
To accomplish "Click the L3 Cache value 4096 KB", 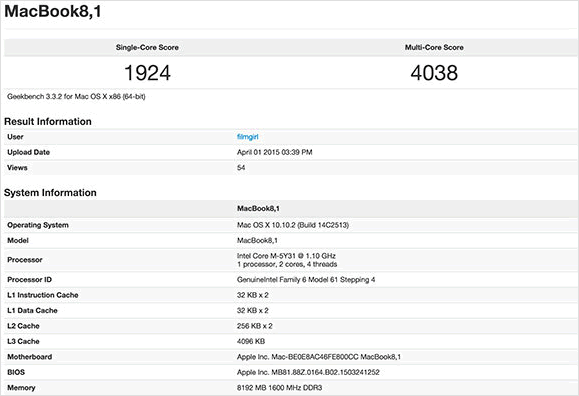I will point(251,342).
